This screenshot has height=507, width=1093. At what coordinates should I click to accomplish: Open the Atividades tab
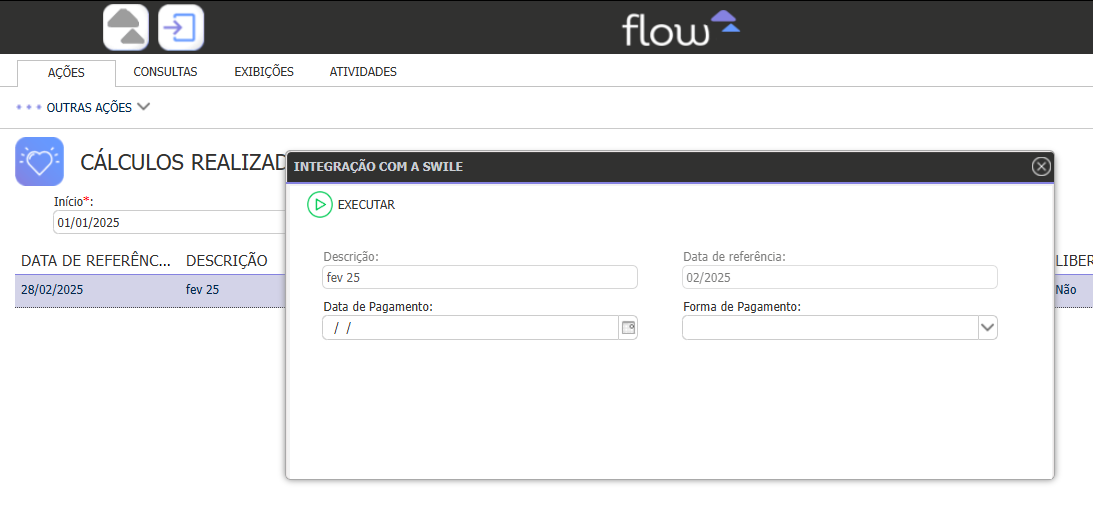coord(363,72)
